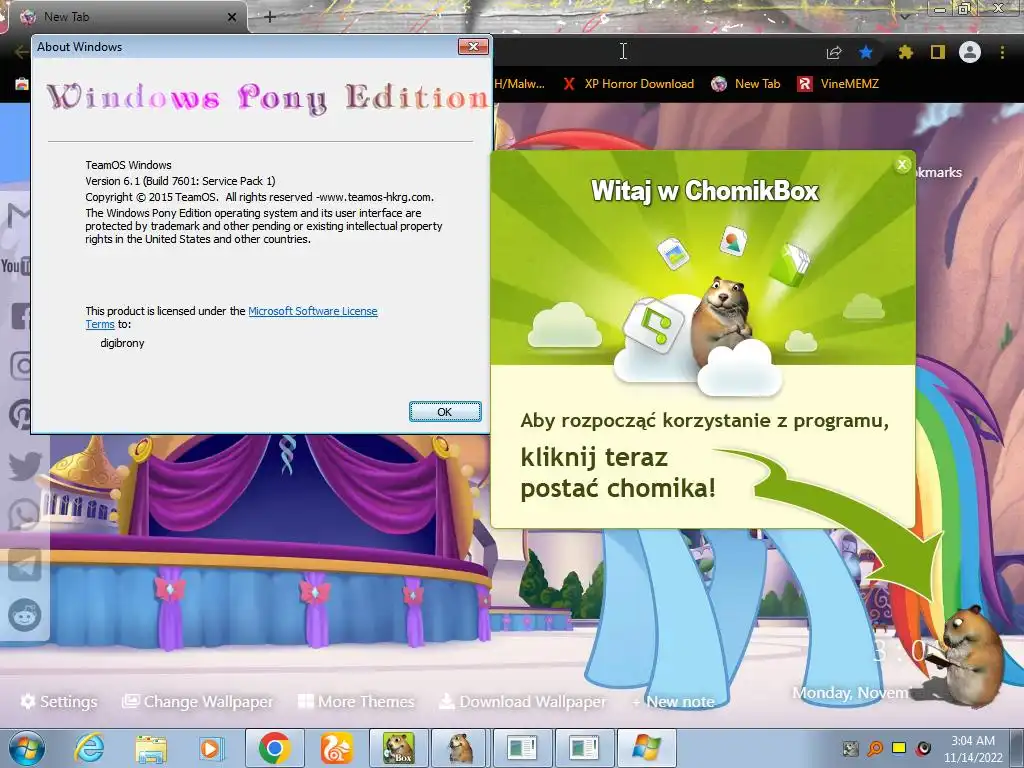Open WhatsApp sidebar shortcut
The width and height of the screenshot is (1024, 768).
click(x=24, y=515)
